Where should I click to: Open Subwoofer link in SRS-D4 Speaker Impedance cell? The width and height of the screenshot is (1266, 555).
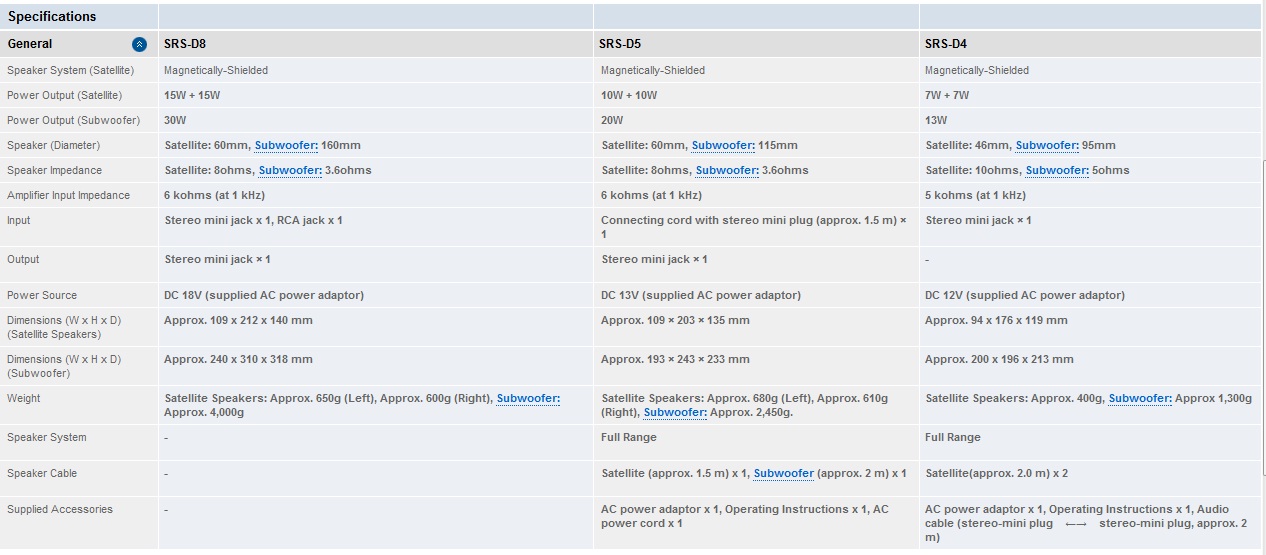coord(1057,170)
